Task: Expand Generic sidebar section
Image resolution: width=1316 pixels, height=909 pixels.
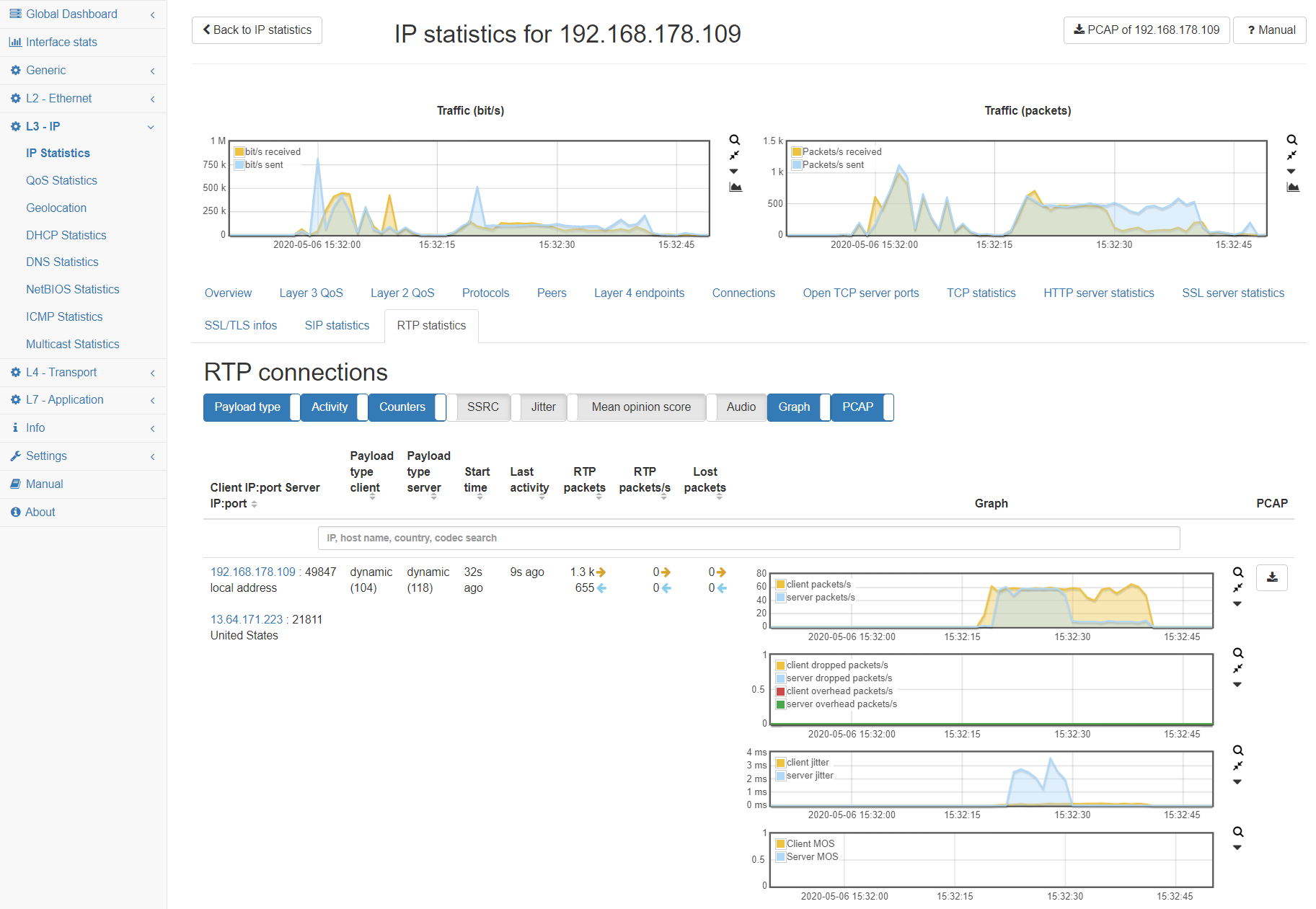Action: 83,70
